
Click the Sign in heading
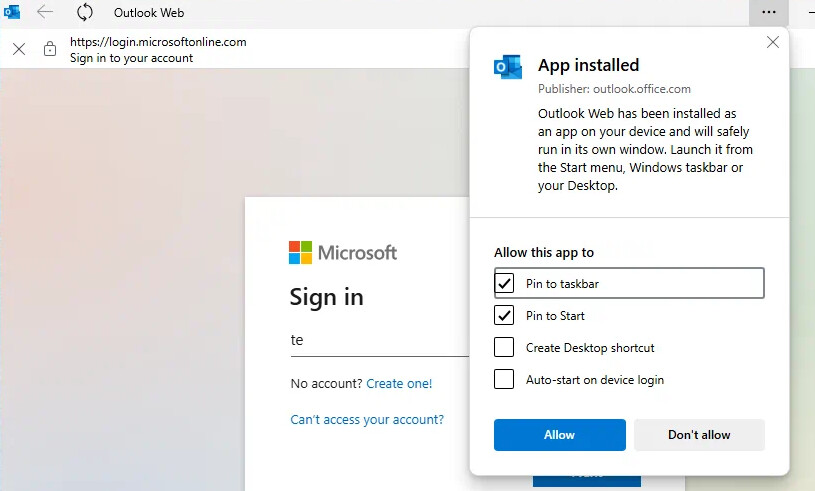pos(326,298)
